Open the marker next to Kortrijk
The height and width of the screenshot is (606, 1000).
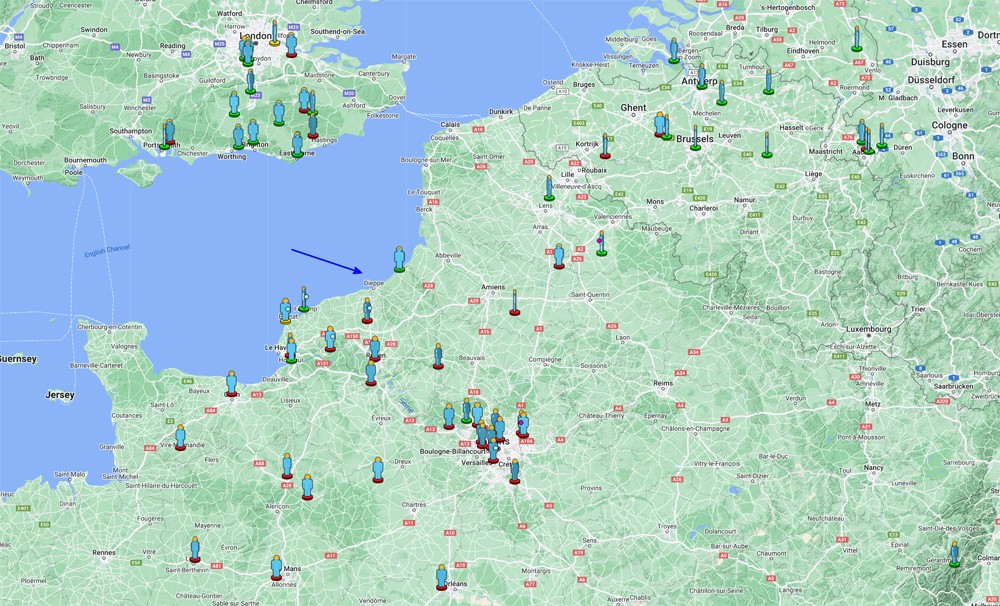point(605,146)
